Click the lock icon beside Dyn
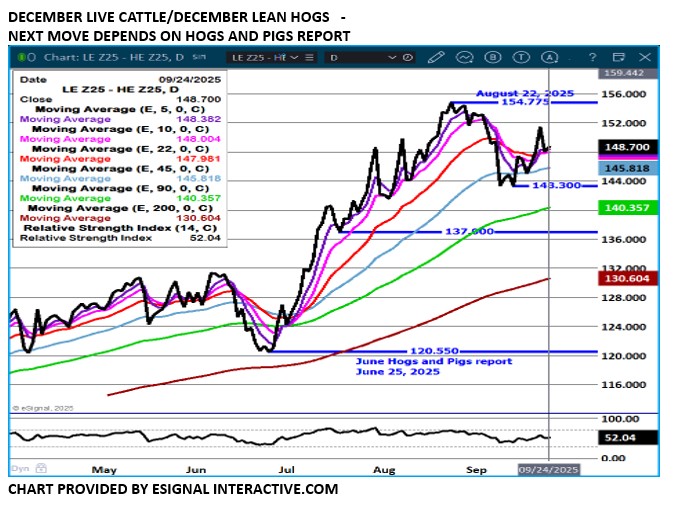 click(41, 468)
